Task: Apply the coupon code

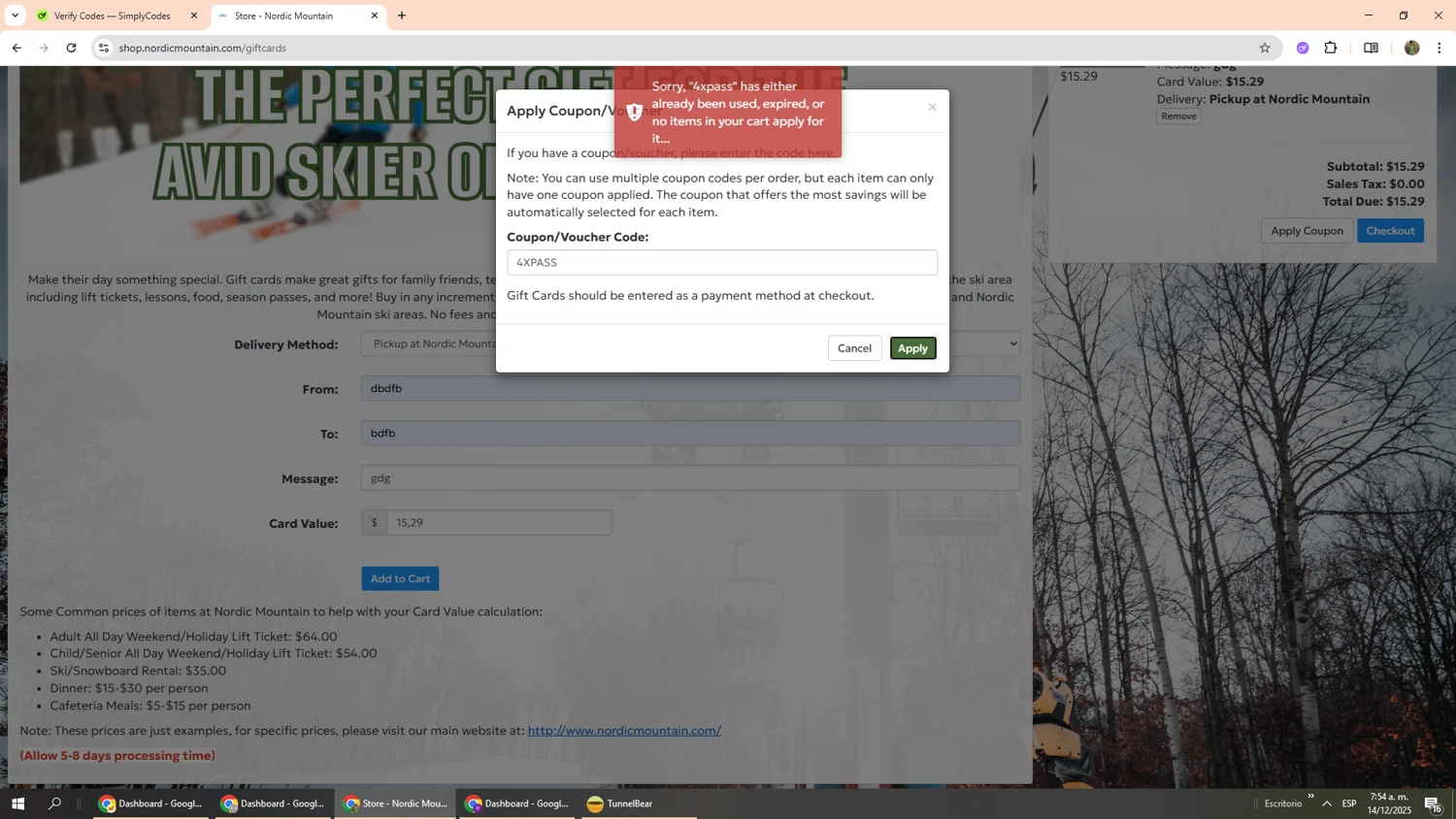Action: pyautogui.click(x=912, y=347)
